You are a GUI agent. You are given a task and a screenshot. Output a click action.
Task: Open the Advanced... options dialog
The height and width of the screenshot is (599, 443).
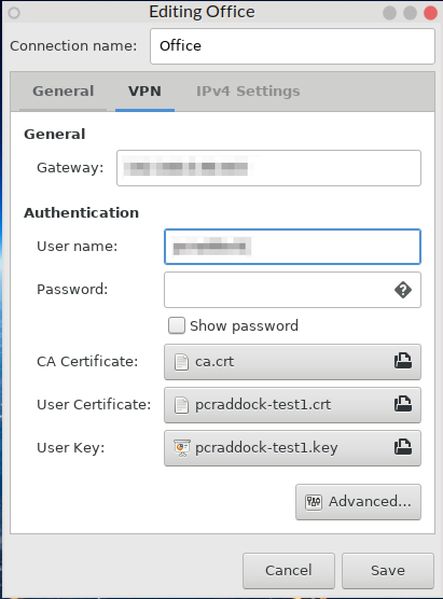(358, 502)
